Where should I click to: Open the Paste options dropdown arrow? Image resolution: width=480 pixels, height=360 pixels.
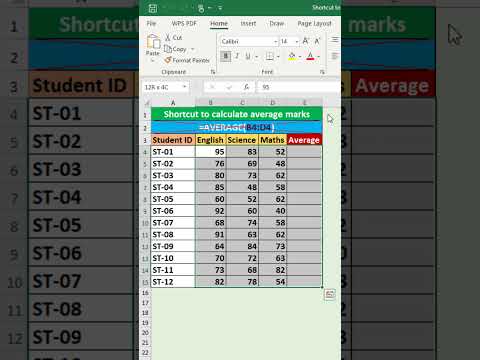153,61
